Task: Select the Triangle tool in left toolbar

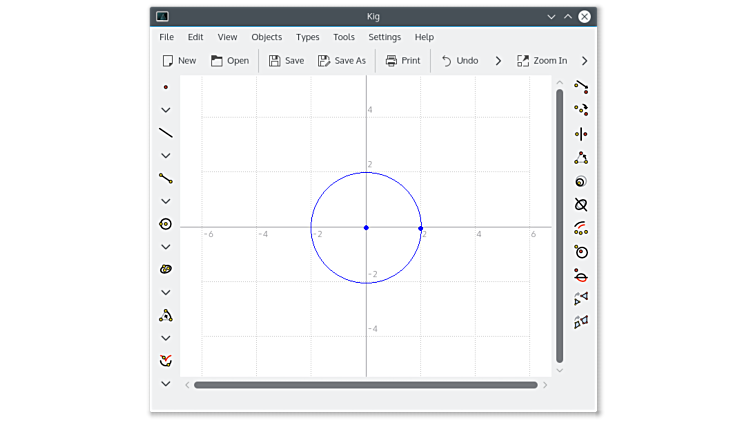Action: pyautogui.click(x=166, y=315)
